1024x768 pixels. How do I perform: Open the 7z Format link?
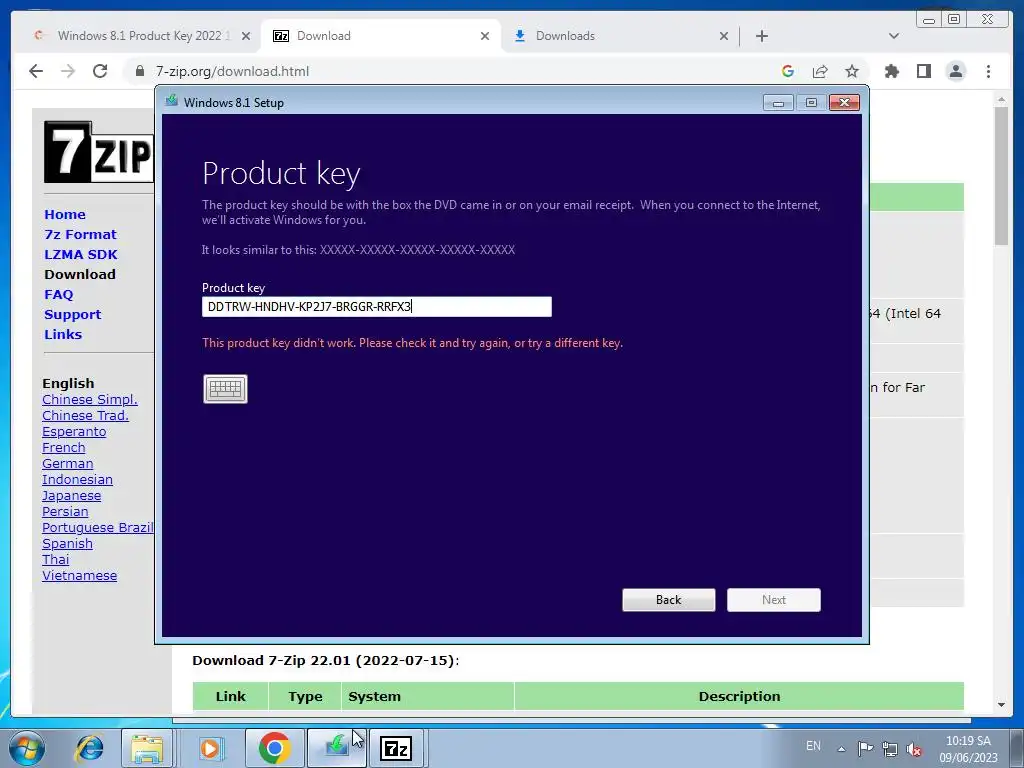(80, 234)
